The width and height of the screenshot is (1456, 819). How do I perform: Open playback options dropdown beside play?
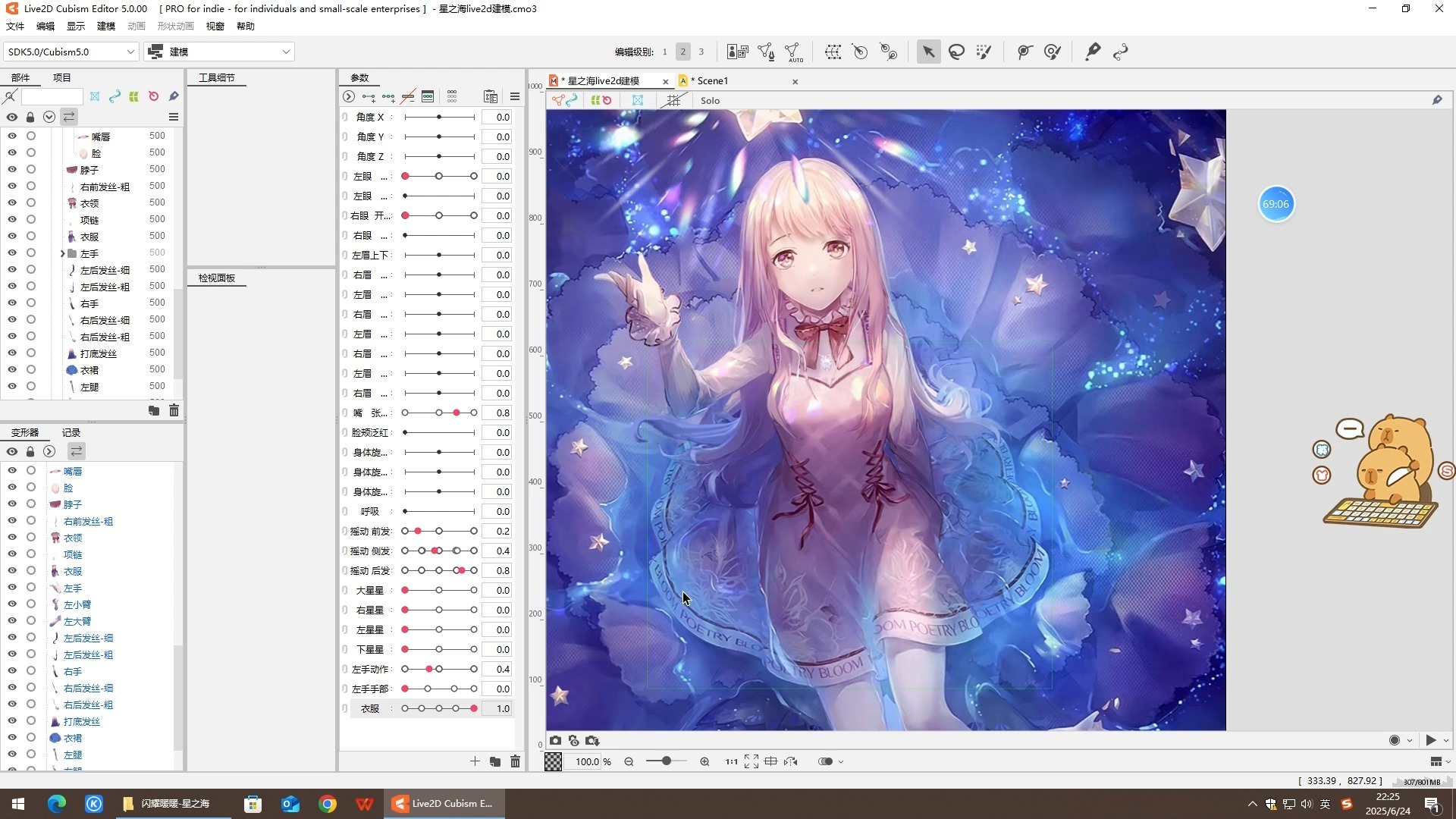click(x=1446, y=740)
